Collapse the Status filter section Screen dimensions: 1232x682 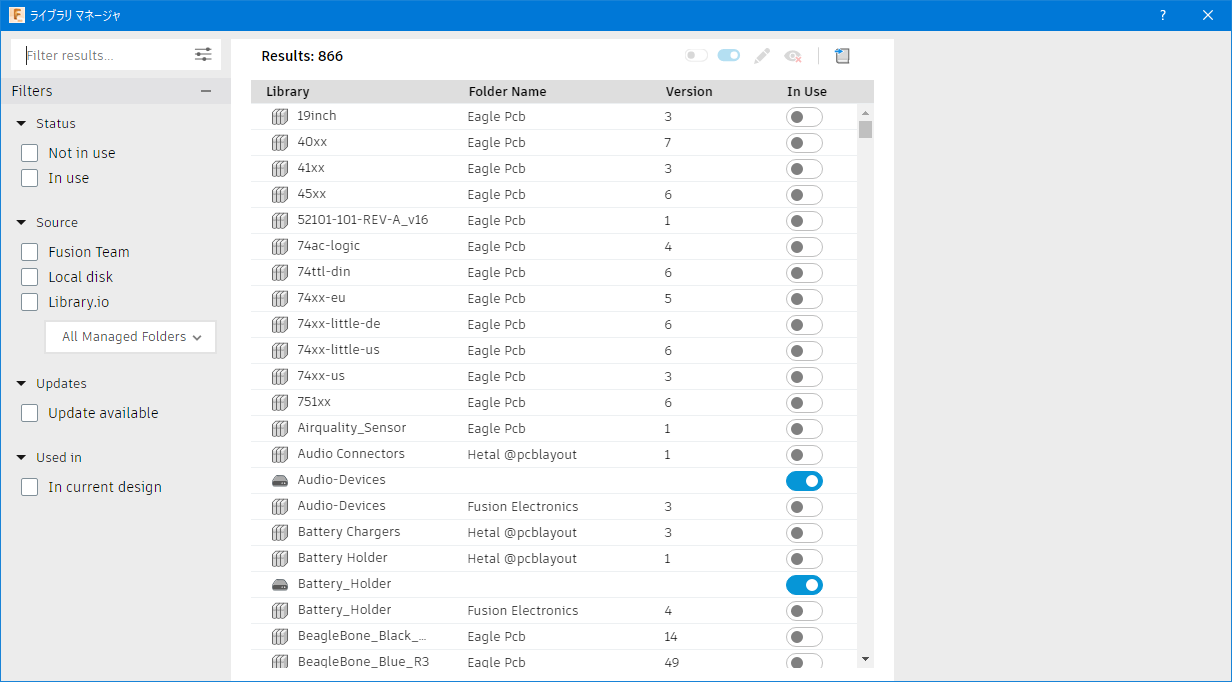point(21,124)
